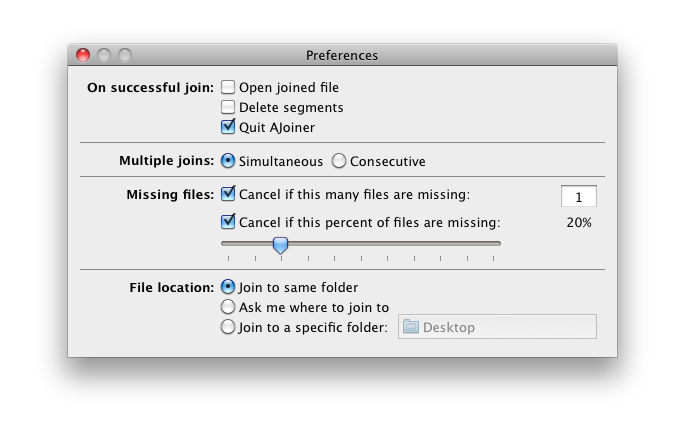Choose Consecutive multiple joins mode
Image resolution: width=690 pixels, height=428 pixels.
339,161
